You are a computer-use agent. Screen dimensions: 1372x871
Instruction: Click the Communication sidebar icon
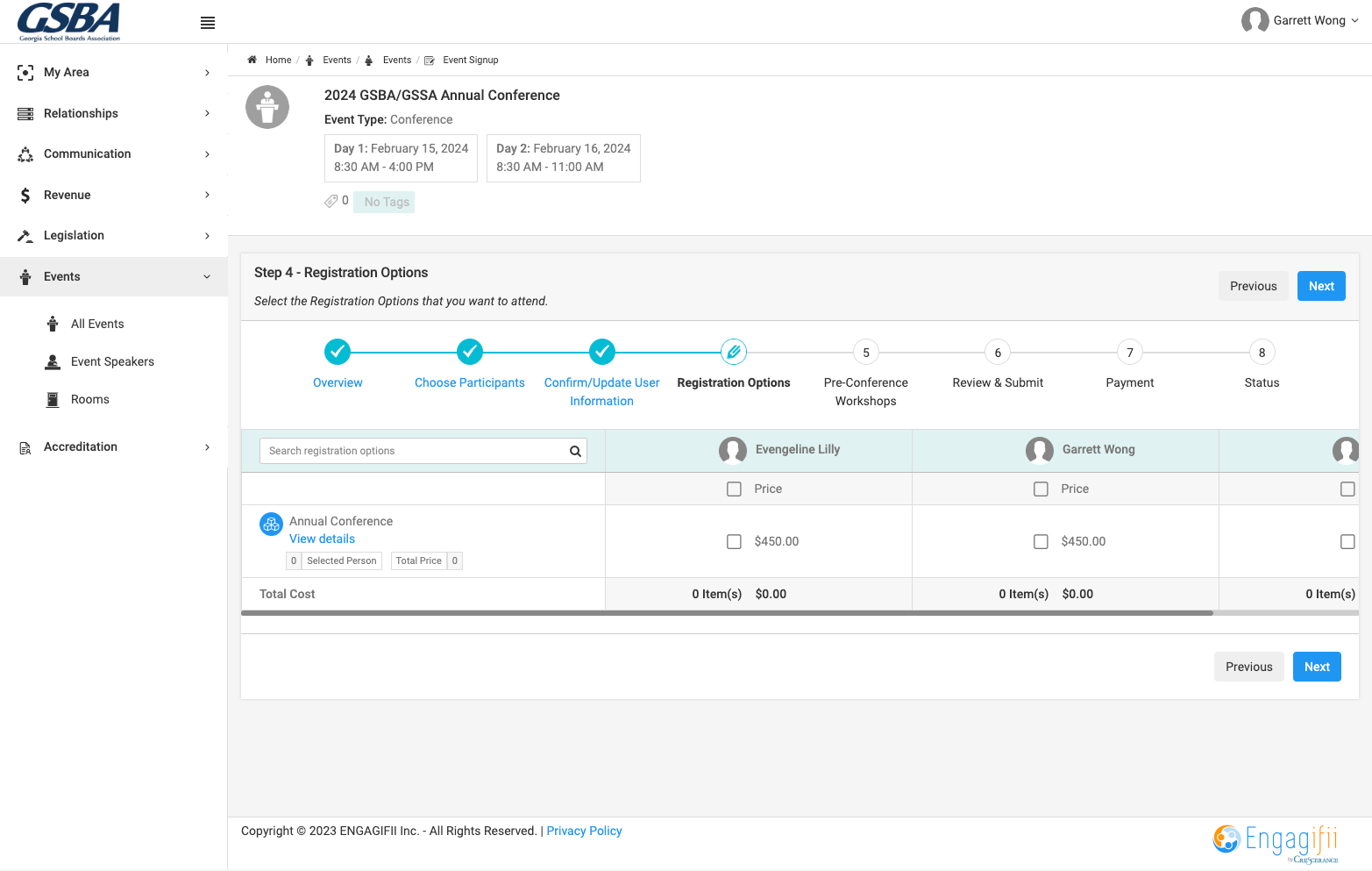coord(25,154)
